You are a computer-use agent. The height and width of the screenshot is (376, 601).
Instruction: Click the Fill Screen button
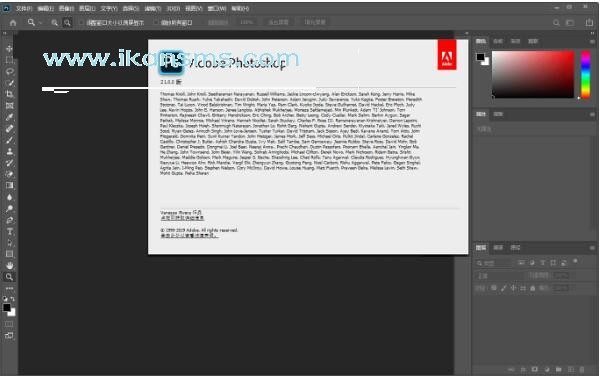315,22
